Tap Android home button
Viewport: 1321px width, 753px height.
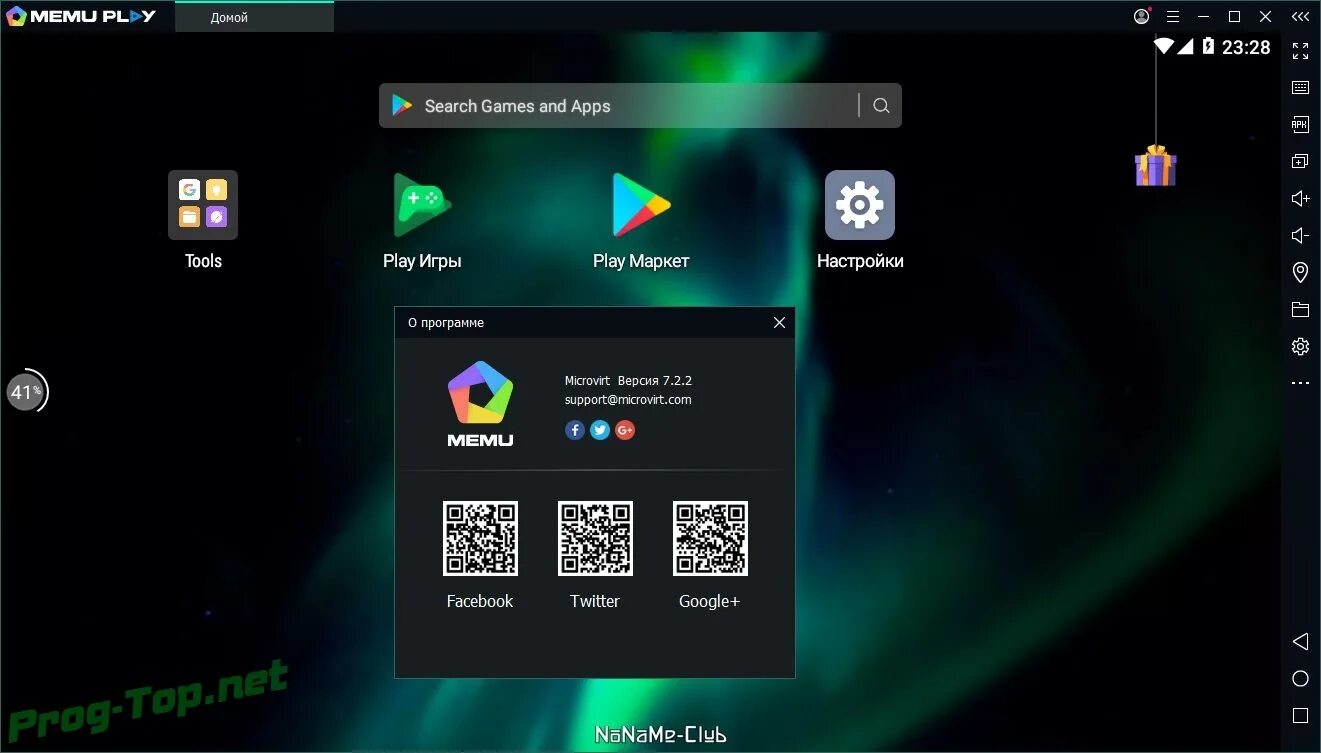1300,679
